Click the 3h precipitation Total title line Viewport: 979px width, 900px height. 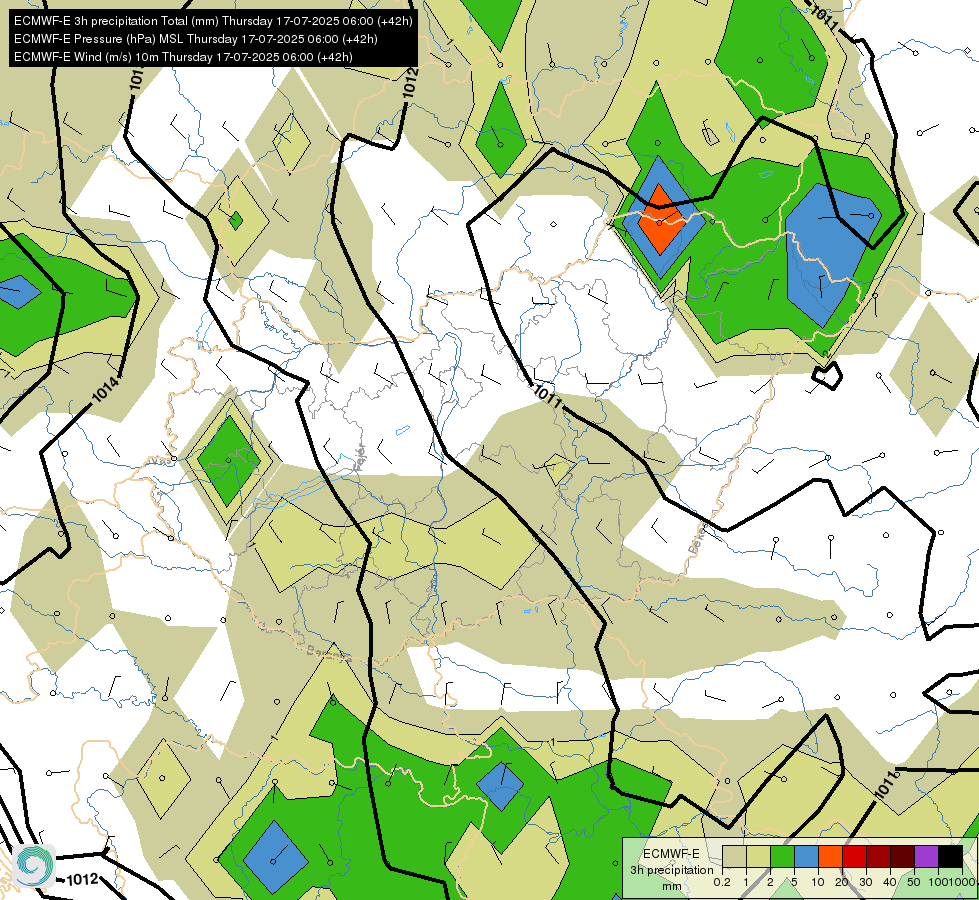(x=213, y=21)
